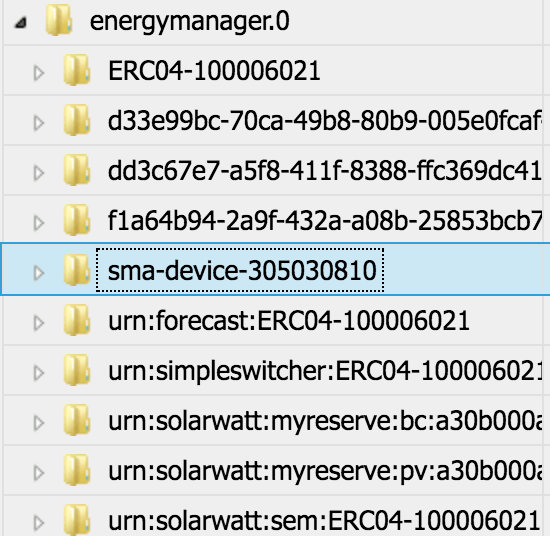The image size is (550, 536).
Task: Select the energymanager.0 root label
Action: (x=190, y=22)
